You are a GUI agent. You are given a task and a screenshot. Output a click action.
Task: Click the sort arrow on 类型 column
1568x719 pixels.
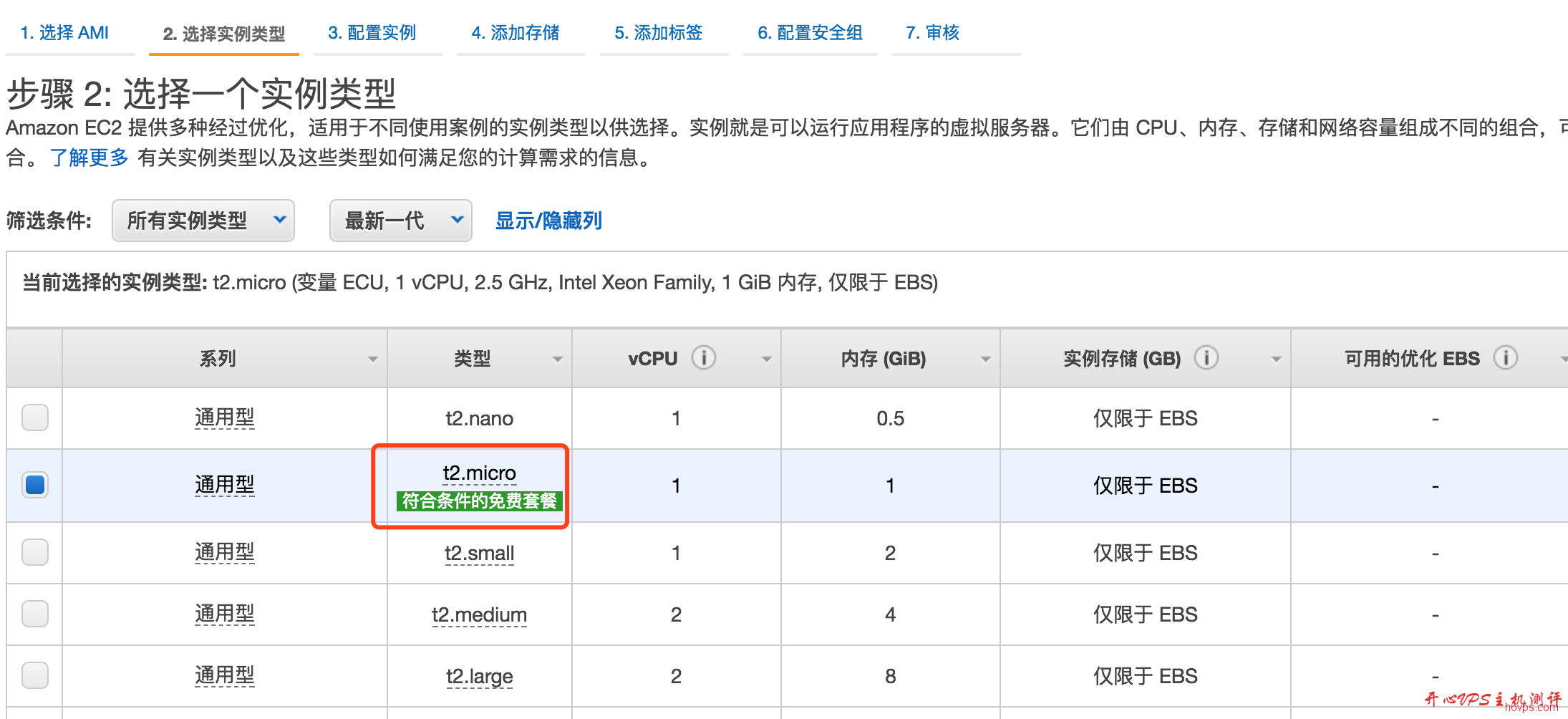click(557, 359)
